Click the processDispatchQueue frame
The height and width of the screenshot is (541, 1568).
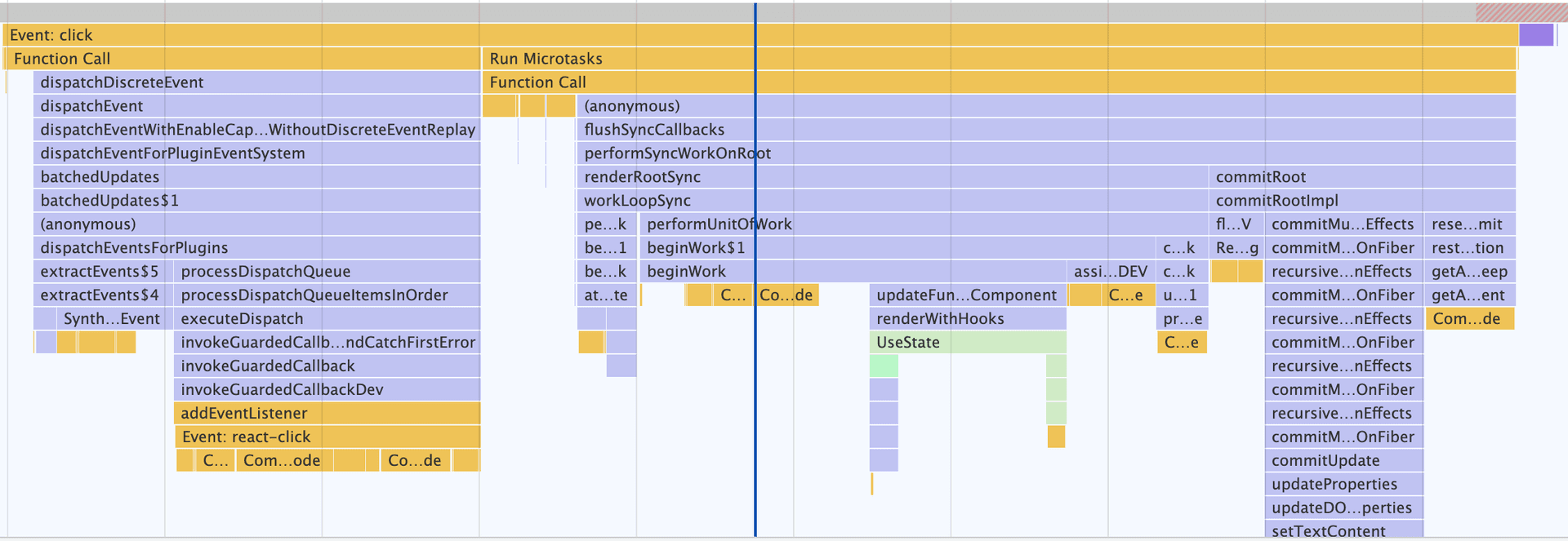pos(327,272)
